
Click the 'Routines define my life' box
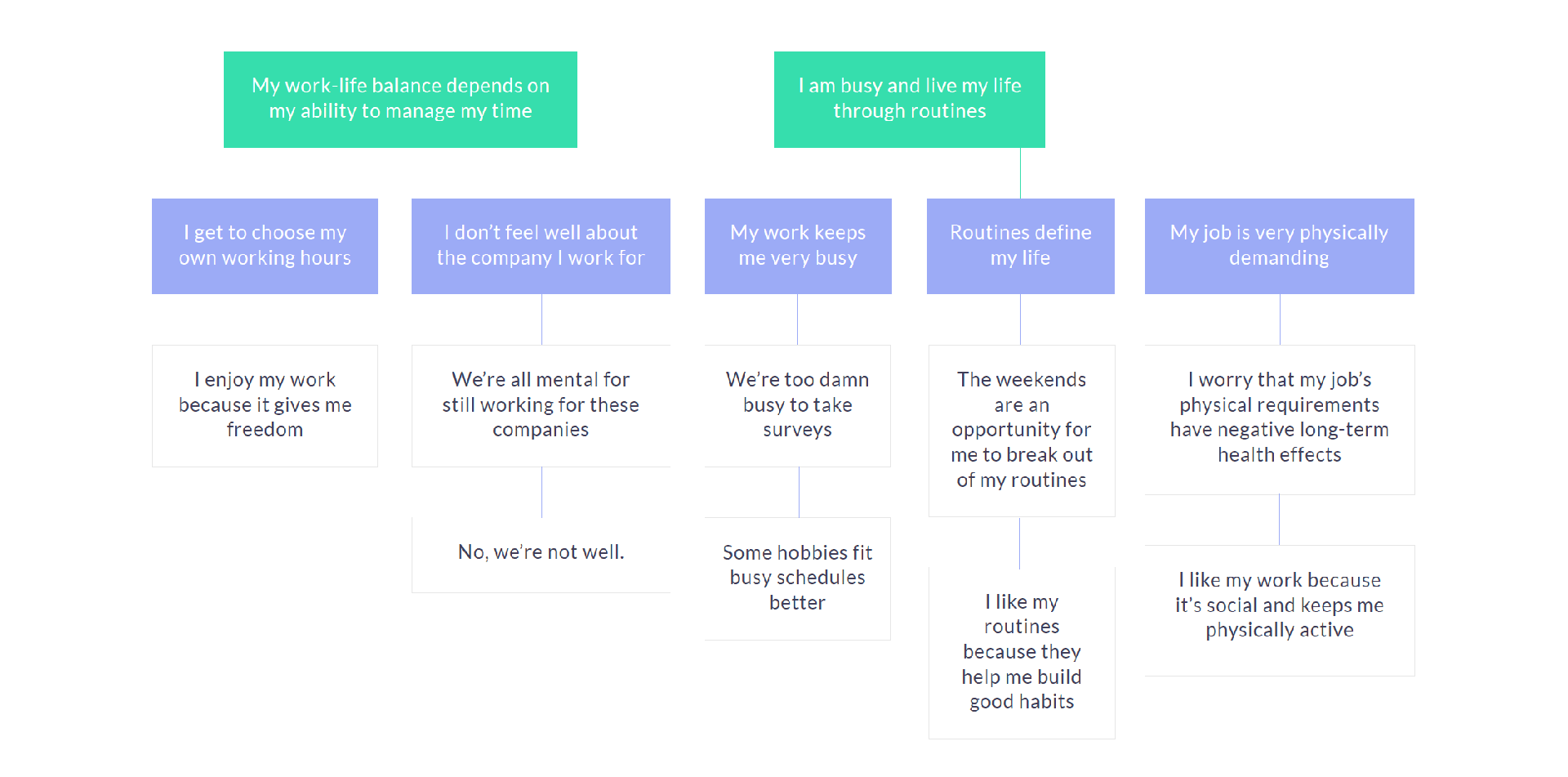click(1020, 246)
